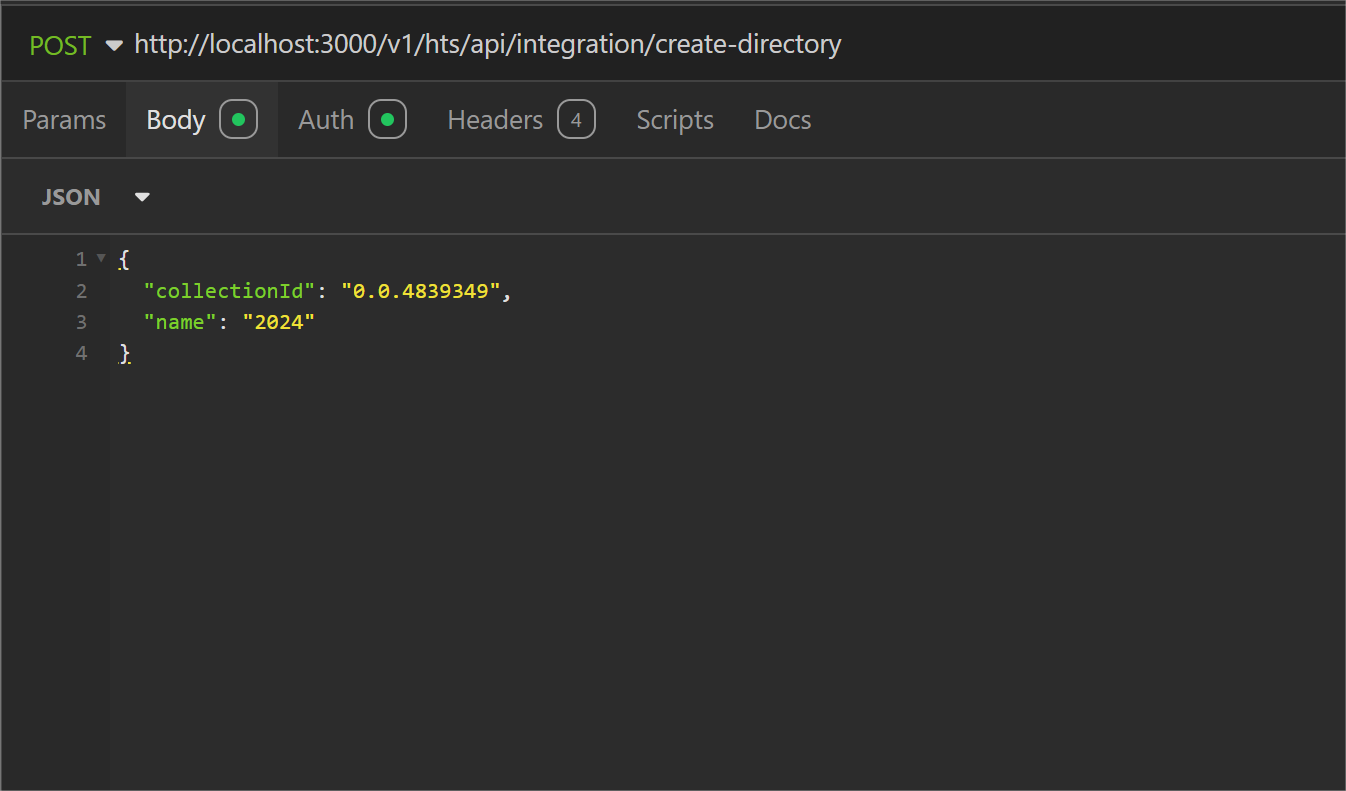The image size is (1346, 791).
Task: Click the Body tab
Action: (x=175, y=119)
